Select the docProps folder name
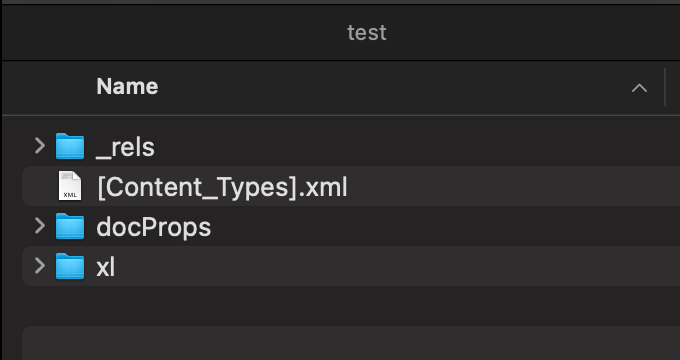The image size is (680, 360). point(154,227)
